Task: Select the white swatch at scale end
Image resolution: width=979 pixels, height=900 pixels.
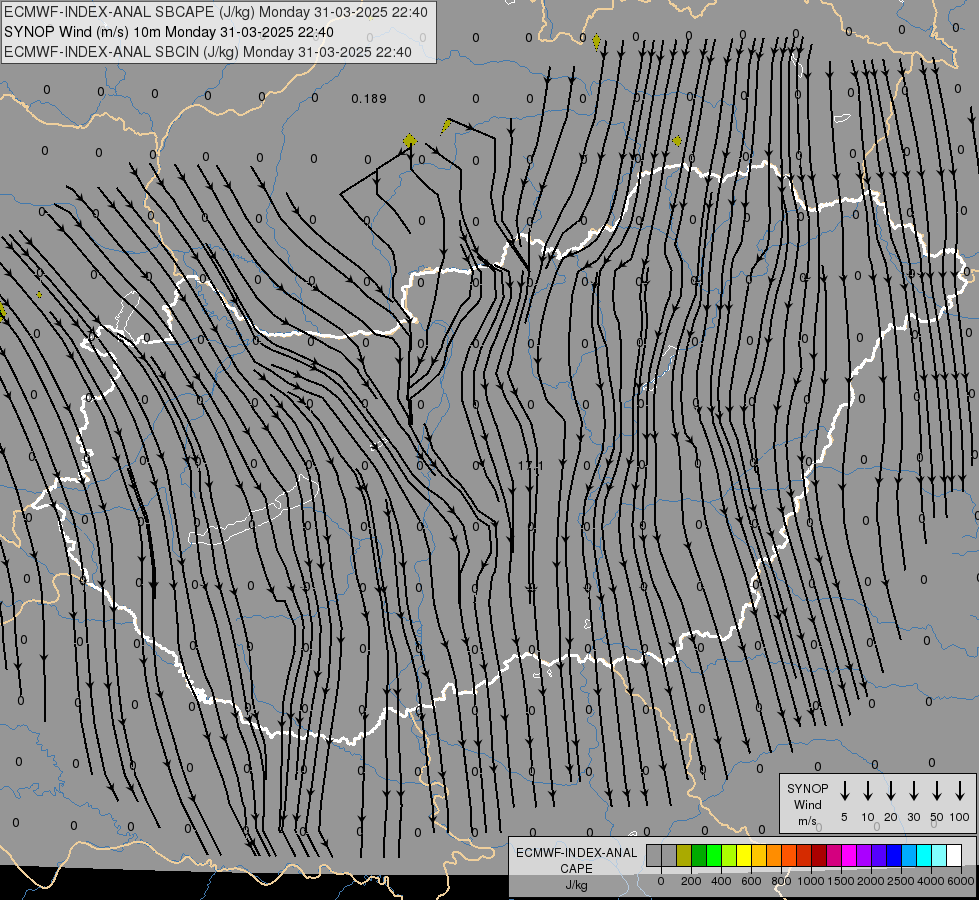Action: pos(954,855)
